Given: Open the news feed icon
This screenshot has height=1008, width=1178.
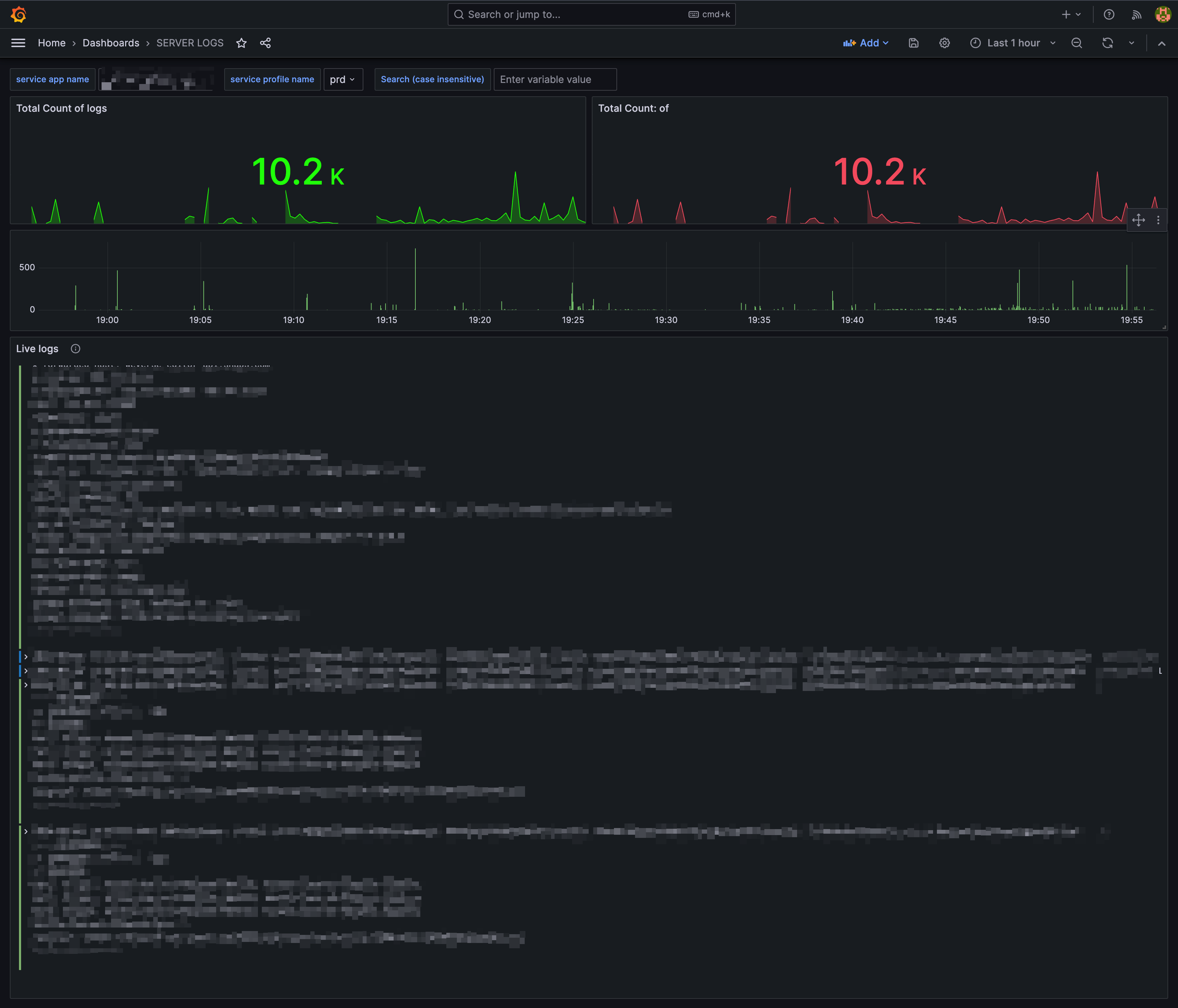Looking at the screenshot, I should pyautogui.click(x=1136, y=15).
